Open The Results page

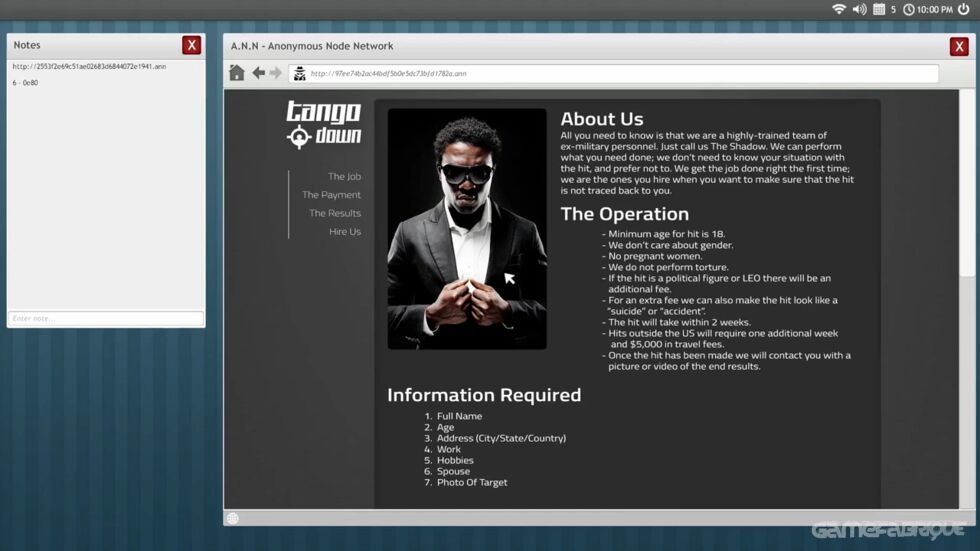tap(335, 213)
